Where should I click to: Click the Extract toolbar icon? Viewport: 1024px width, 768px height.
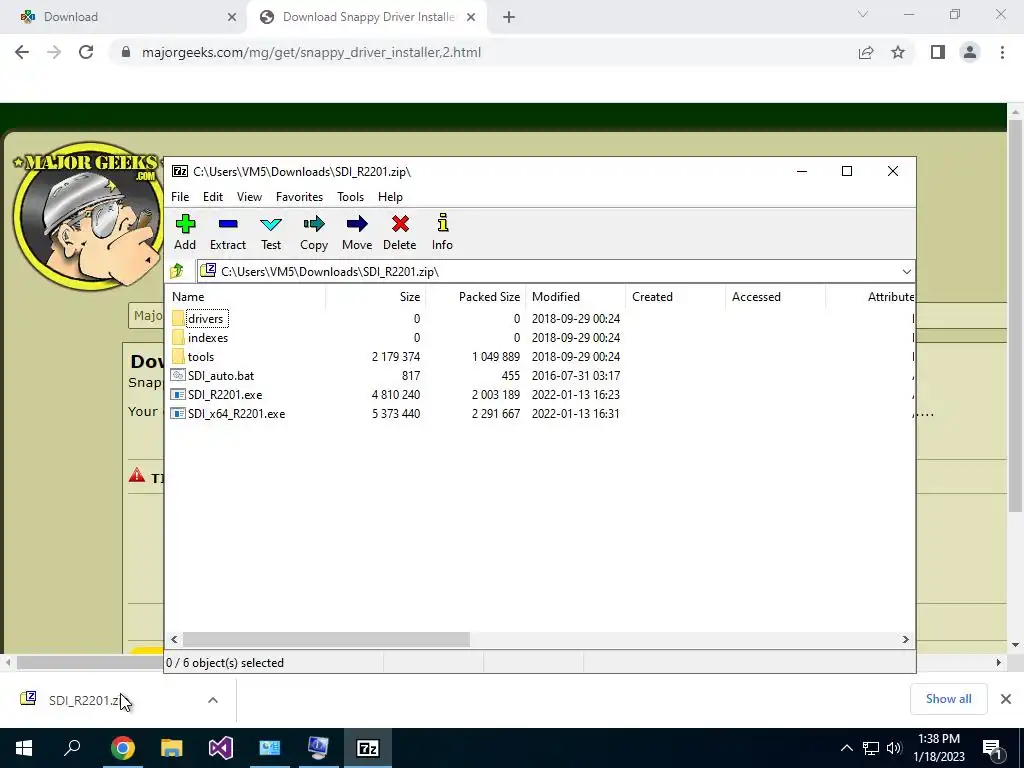pos(228,224)
